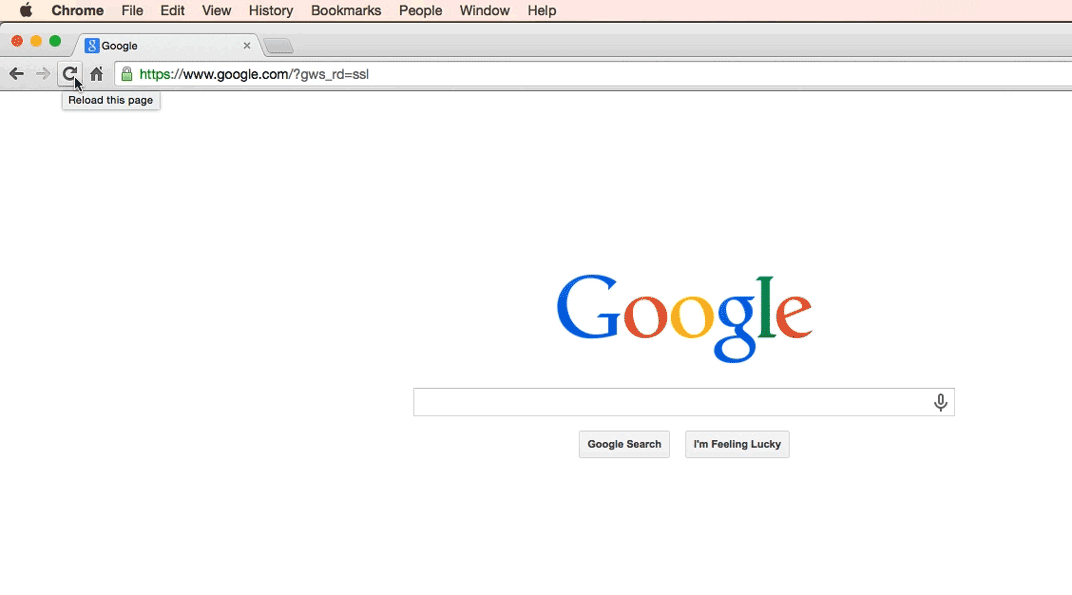Viewport: 1072px width, 595px height.
Task: Click the green fullscreen window button
Action: (55, 41)
